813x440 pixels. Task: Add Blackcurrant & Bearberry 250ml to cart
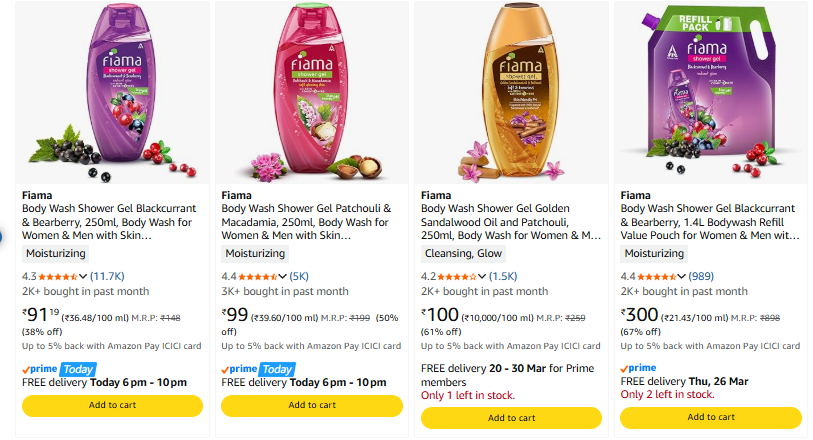point(112,405)
